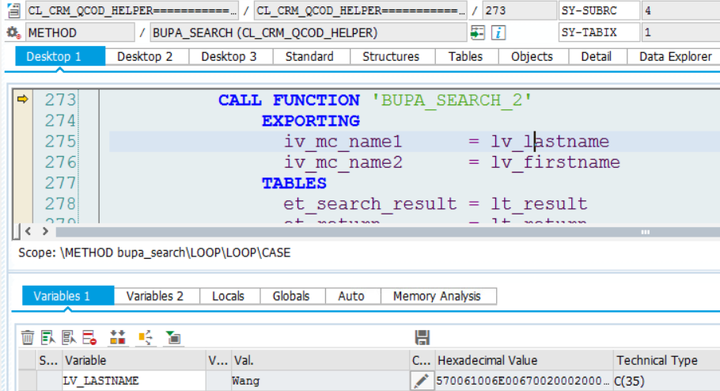Click the gear icon beside METHOD field
Image resolution: width=720 pixels, height=391 pixels.
pyautogui.click(x=13, y=33)
